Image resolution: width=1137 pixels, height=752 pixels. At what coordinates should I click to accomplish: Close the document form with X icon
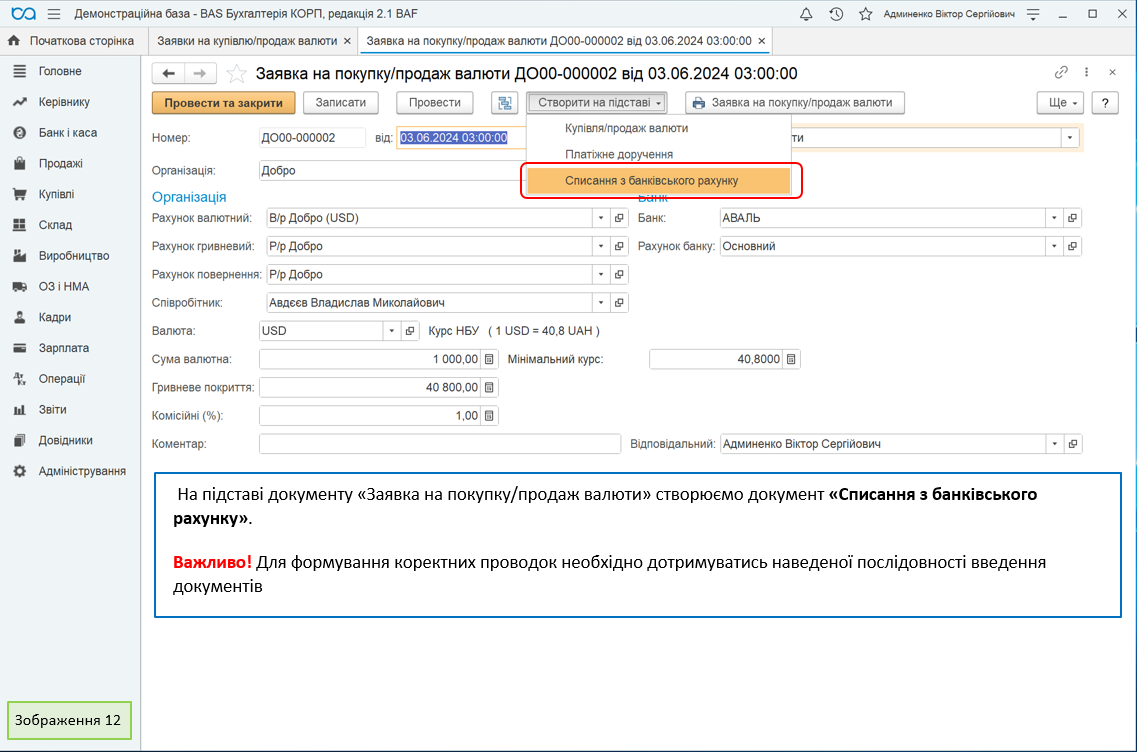click(1112, 72)
